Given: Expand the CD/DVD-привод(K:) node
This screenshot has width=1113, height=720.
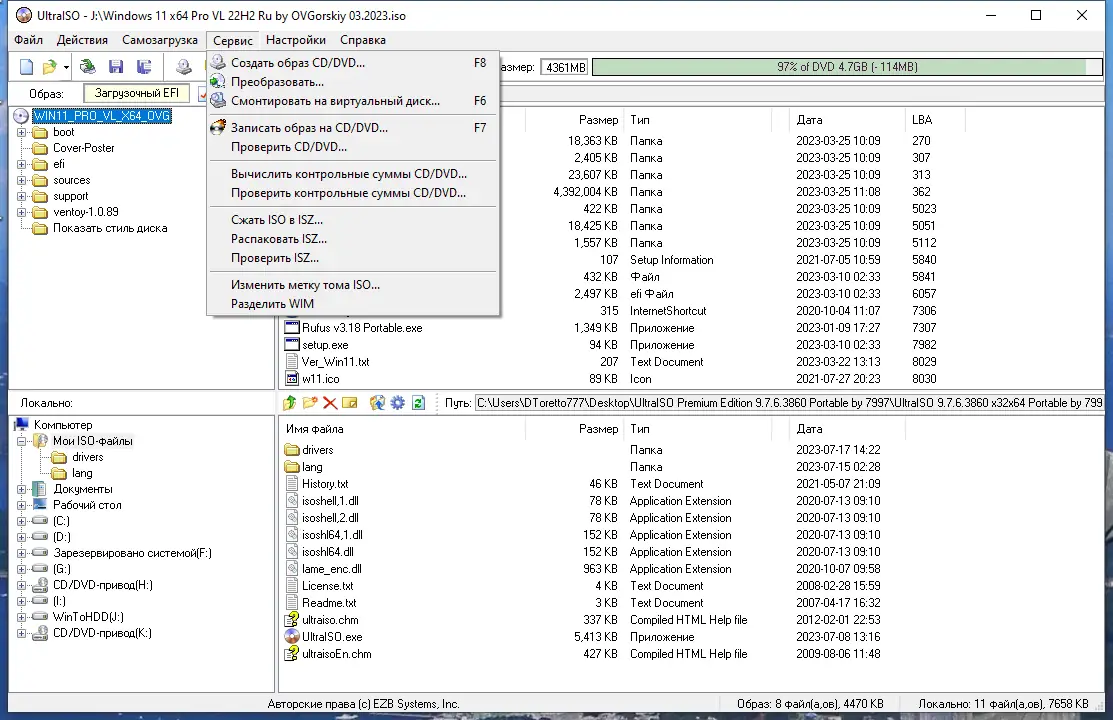Looking at the screenshot, I should [21, 633].
